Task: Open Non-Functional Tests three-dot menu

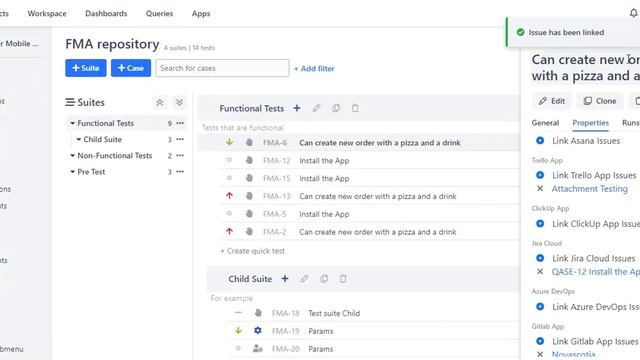Action: [x=180, y=156]
